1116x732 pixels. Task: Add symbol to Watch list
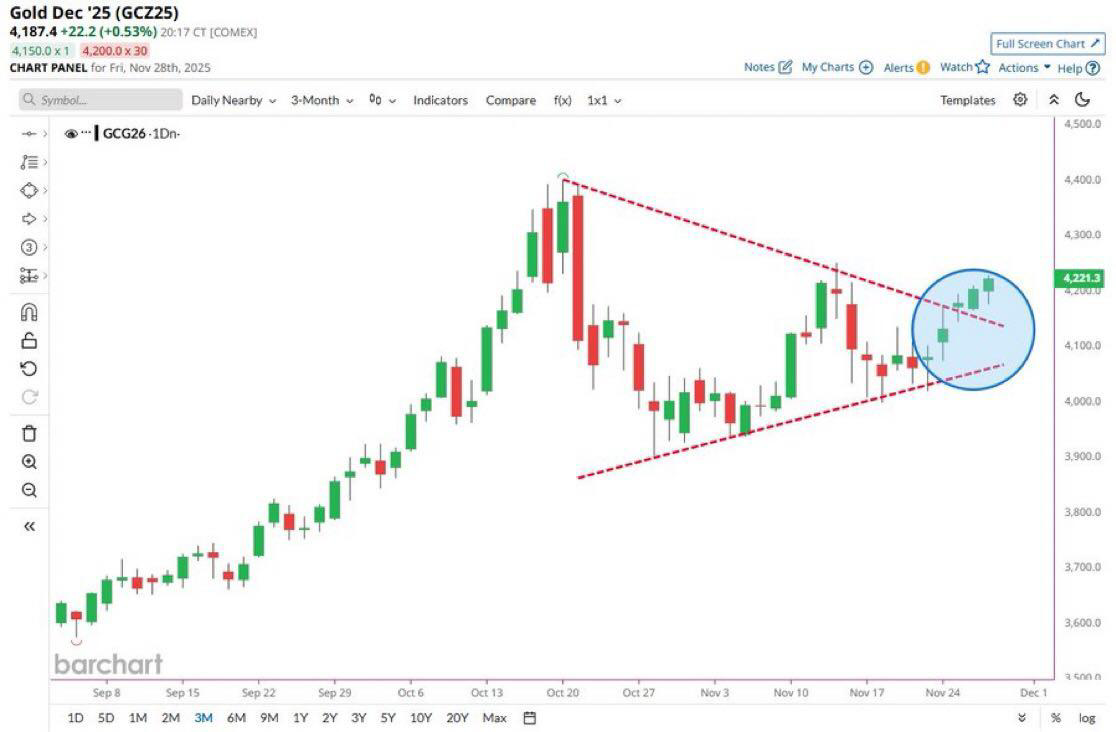[x=964, y=68]
